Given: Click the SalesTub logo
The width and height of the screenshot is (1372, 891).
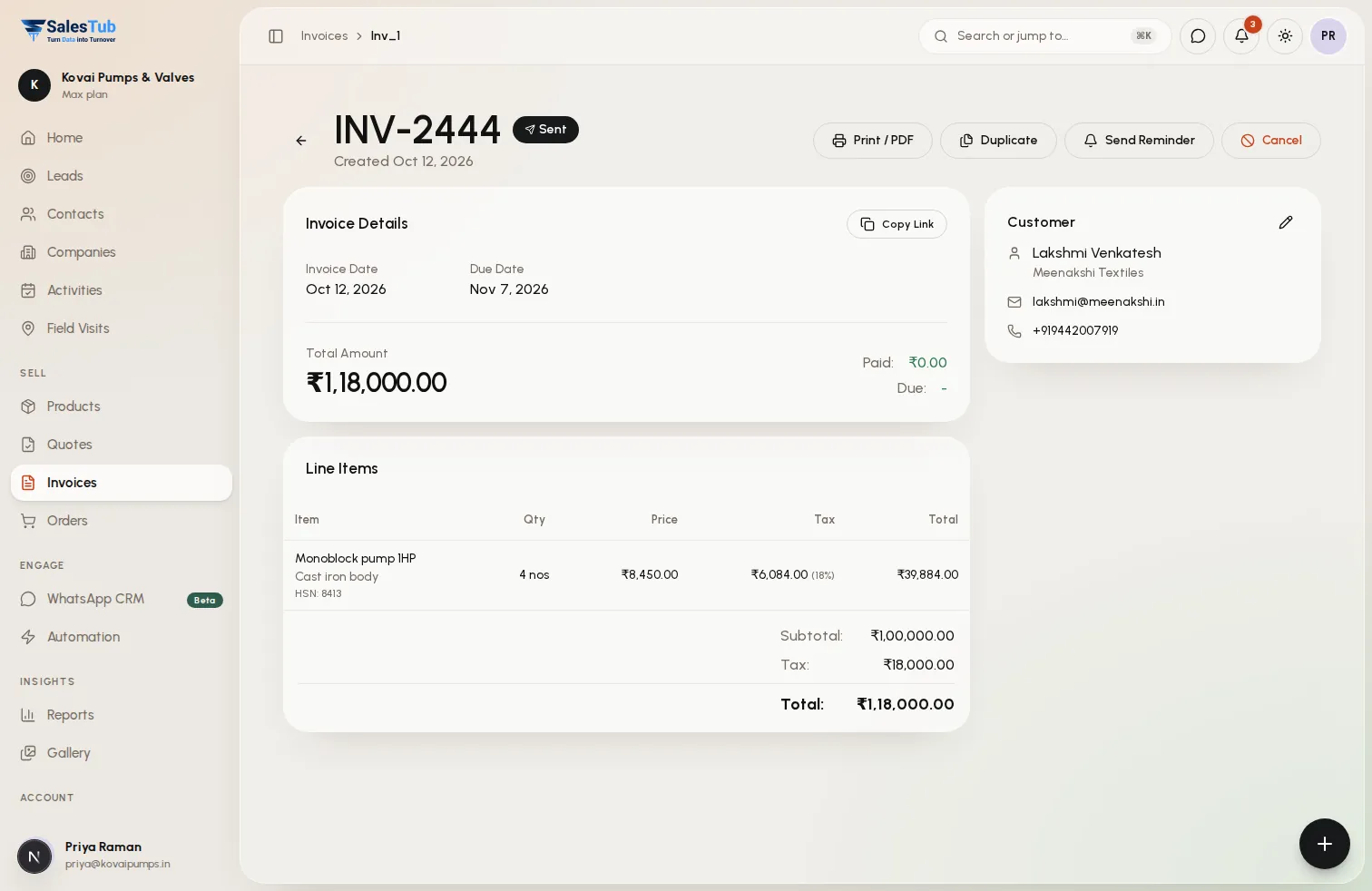Looking at the screenshot, I should (x=69, y=31).
